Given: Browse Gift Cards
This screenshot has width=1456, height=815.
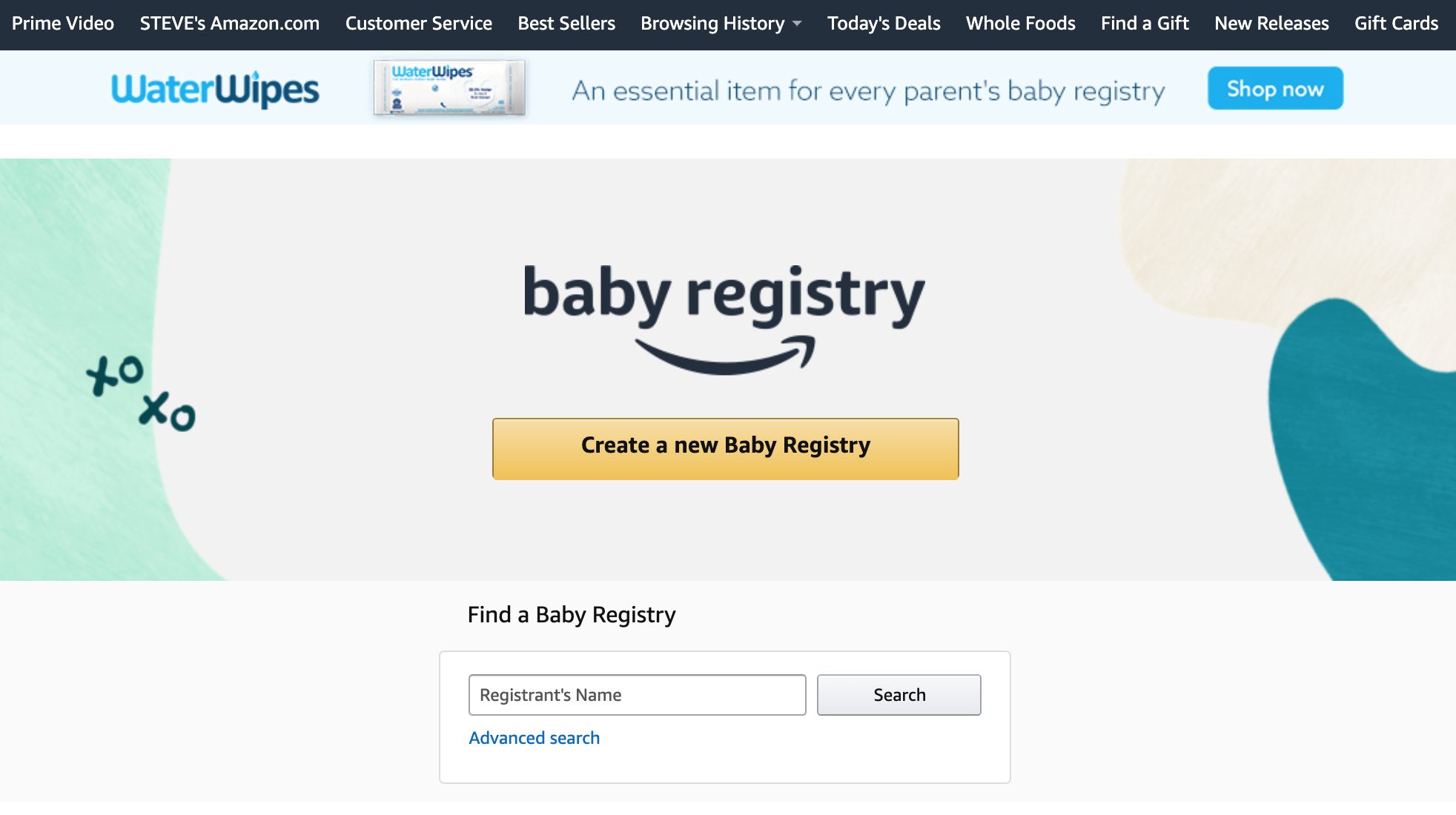Looking at the screenshot, I should [x=1397, y=23].
